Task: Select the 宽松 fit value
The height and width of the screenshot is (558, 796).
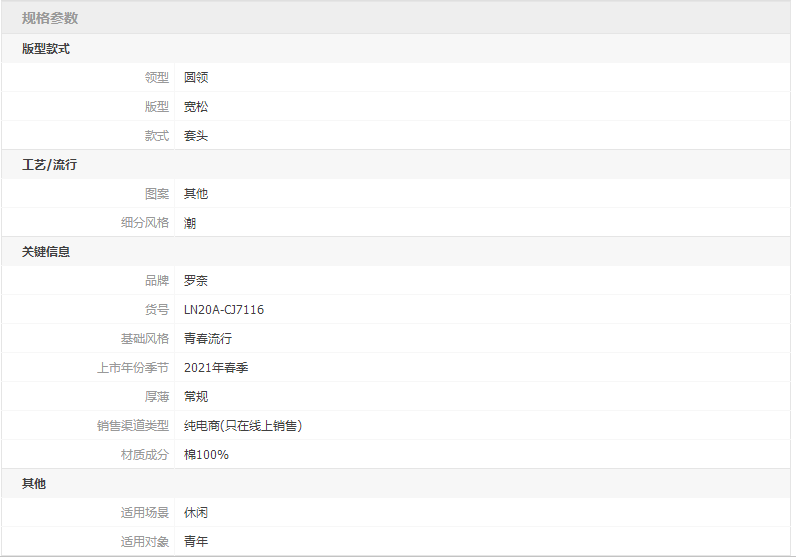Action: coord(196,107)
